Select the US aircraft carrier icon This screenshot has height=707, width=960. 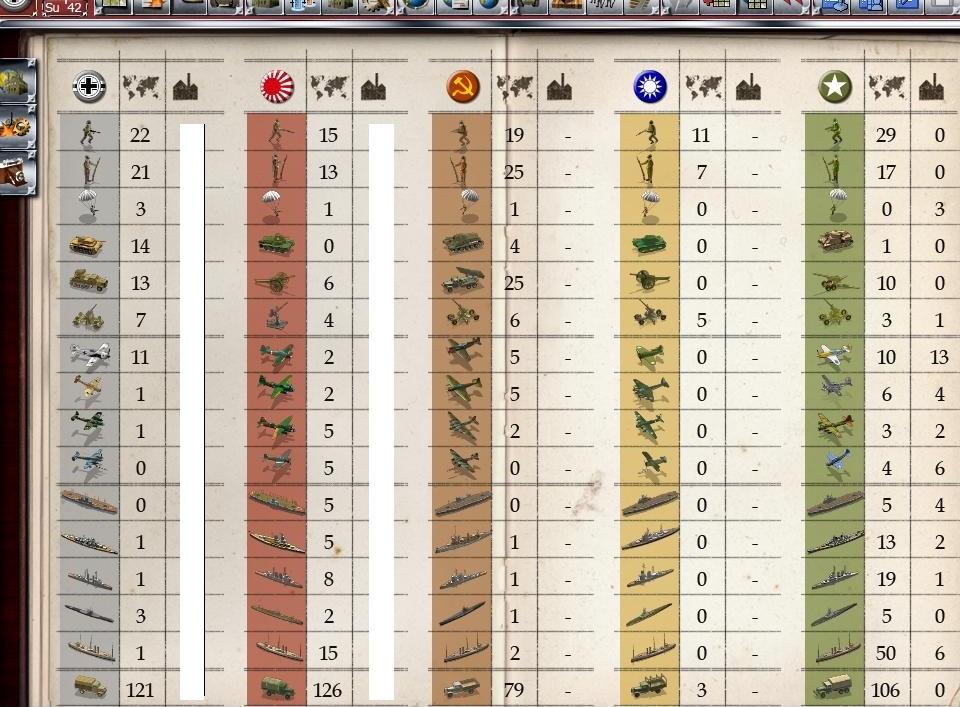pos(835,503)
